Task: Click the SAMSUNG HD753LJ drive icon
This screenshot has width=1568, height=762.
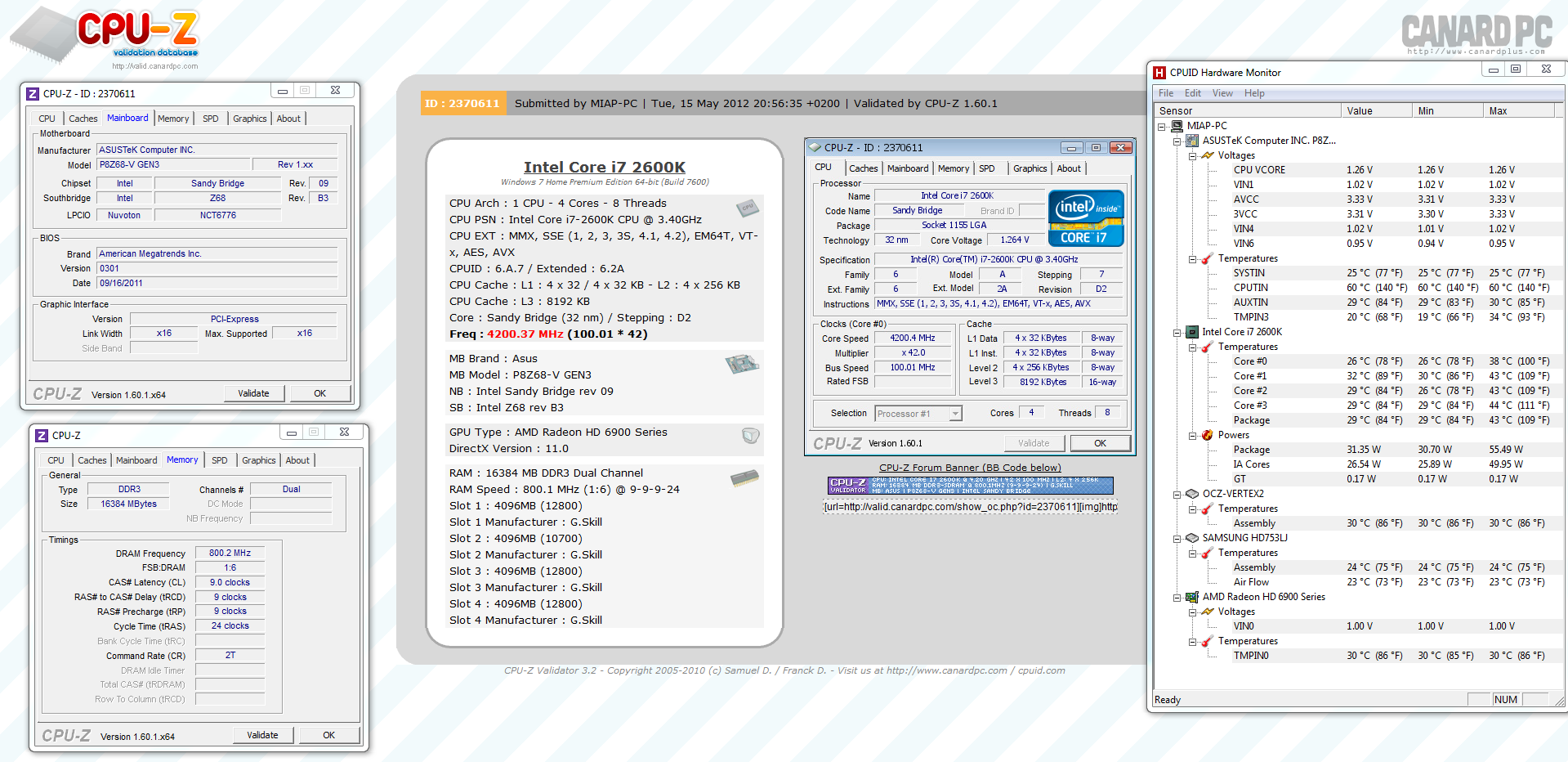Action: pyautogui.click(x=1192, y=538)
